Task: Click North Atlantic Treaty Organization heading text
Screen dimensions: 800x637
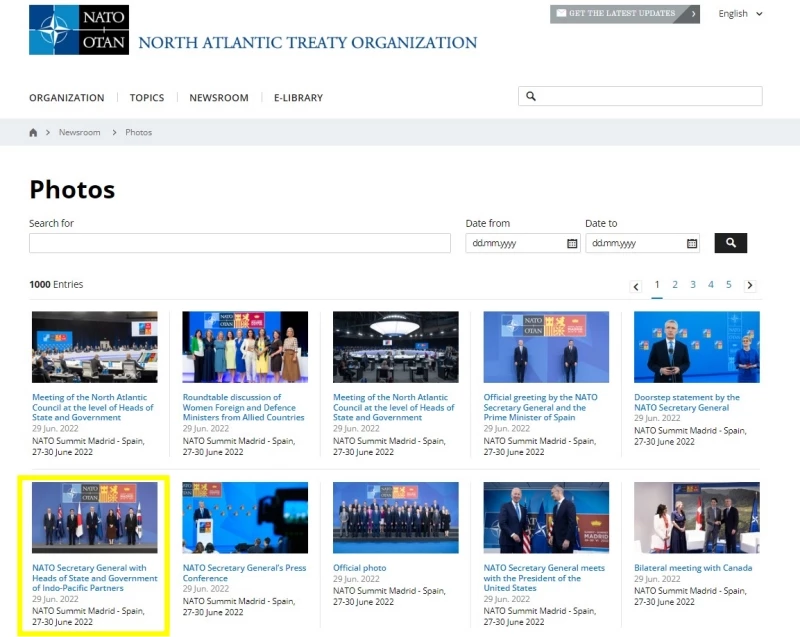Action: pos(308,42)
